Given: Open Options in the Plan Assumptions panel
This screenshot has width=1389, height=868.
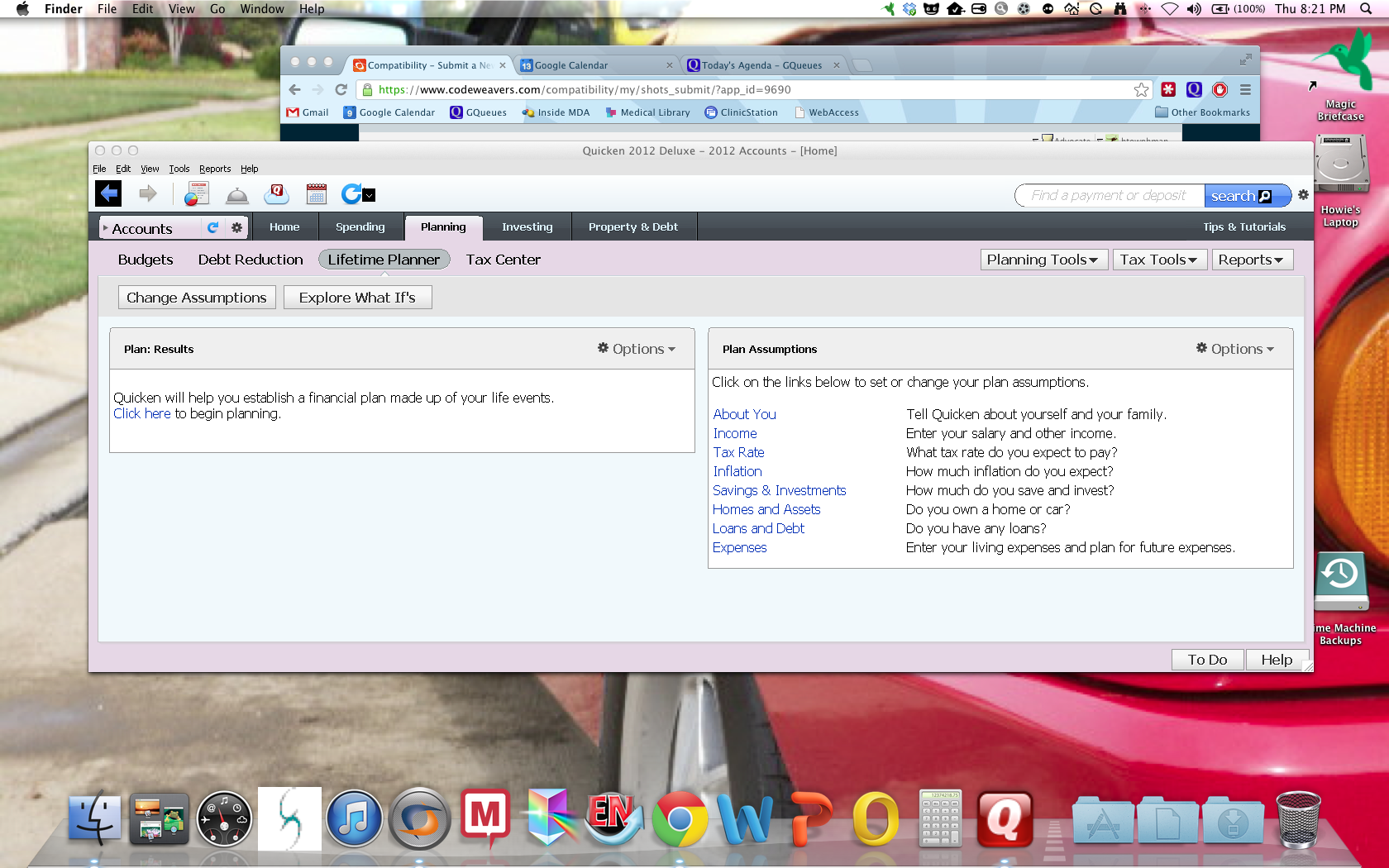Looking at the screenshot, I should (1235, 349).
